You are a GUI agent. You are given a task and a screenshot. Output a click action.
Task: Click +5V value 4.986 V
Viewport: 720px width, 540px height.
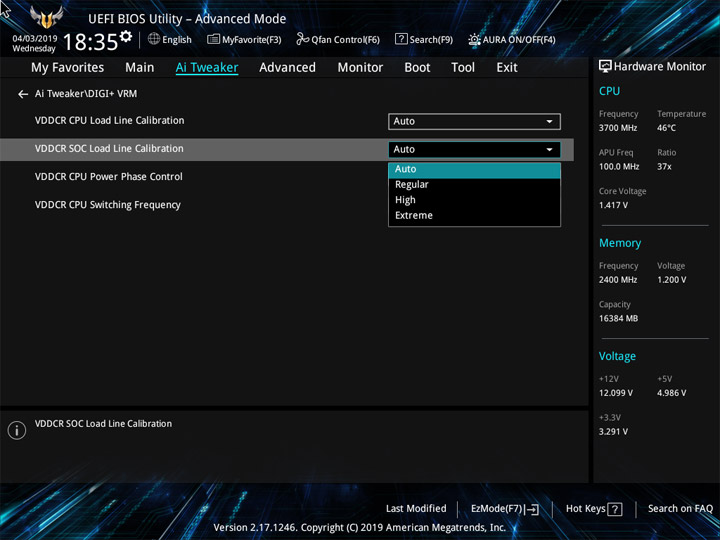pos(672,393)
